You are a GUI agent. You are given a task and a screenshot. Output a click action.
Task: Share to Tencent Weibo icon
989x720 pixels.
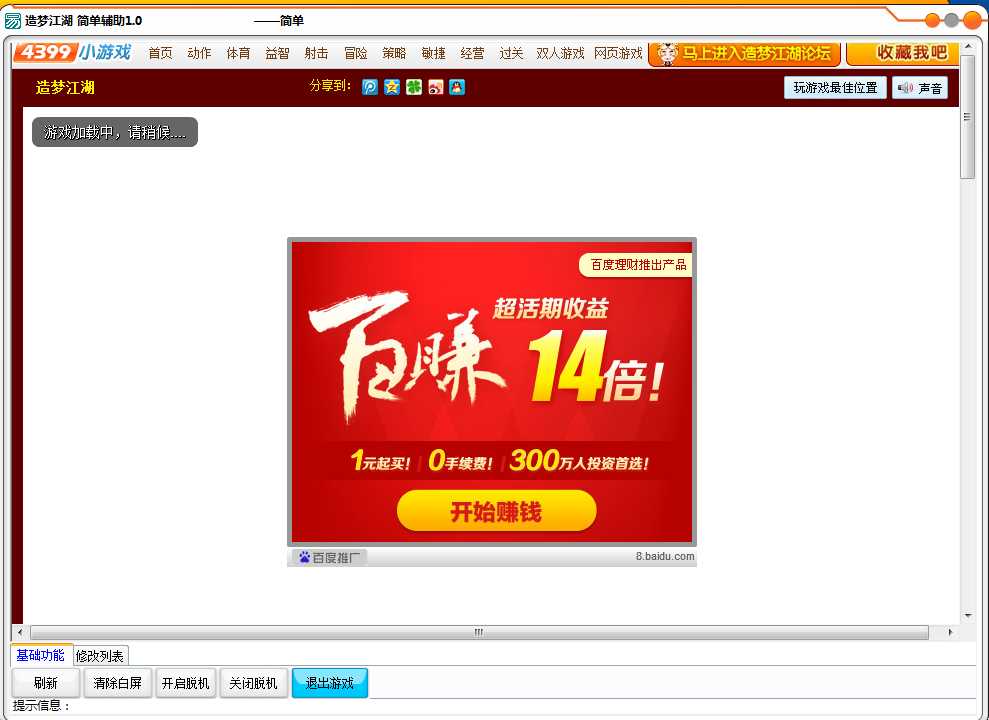[x=370, y=87]
